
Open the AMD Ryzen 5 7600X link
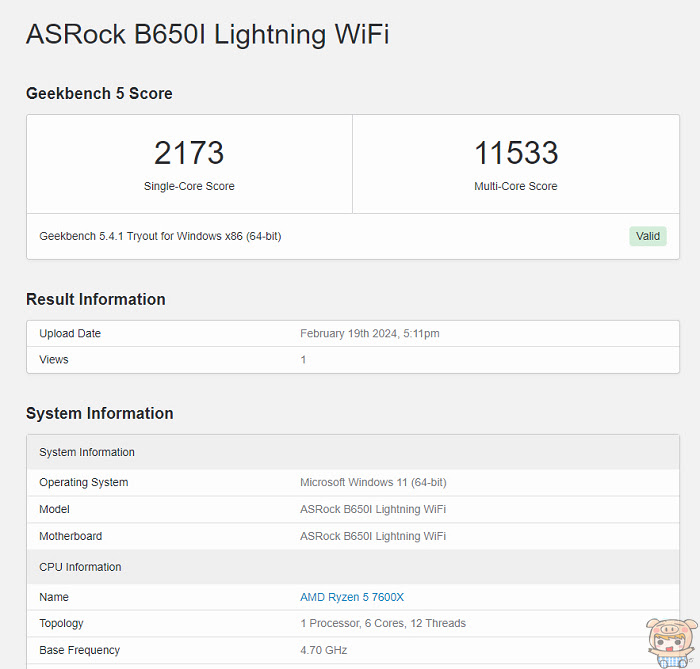click(x=352, y=597)
